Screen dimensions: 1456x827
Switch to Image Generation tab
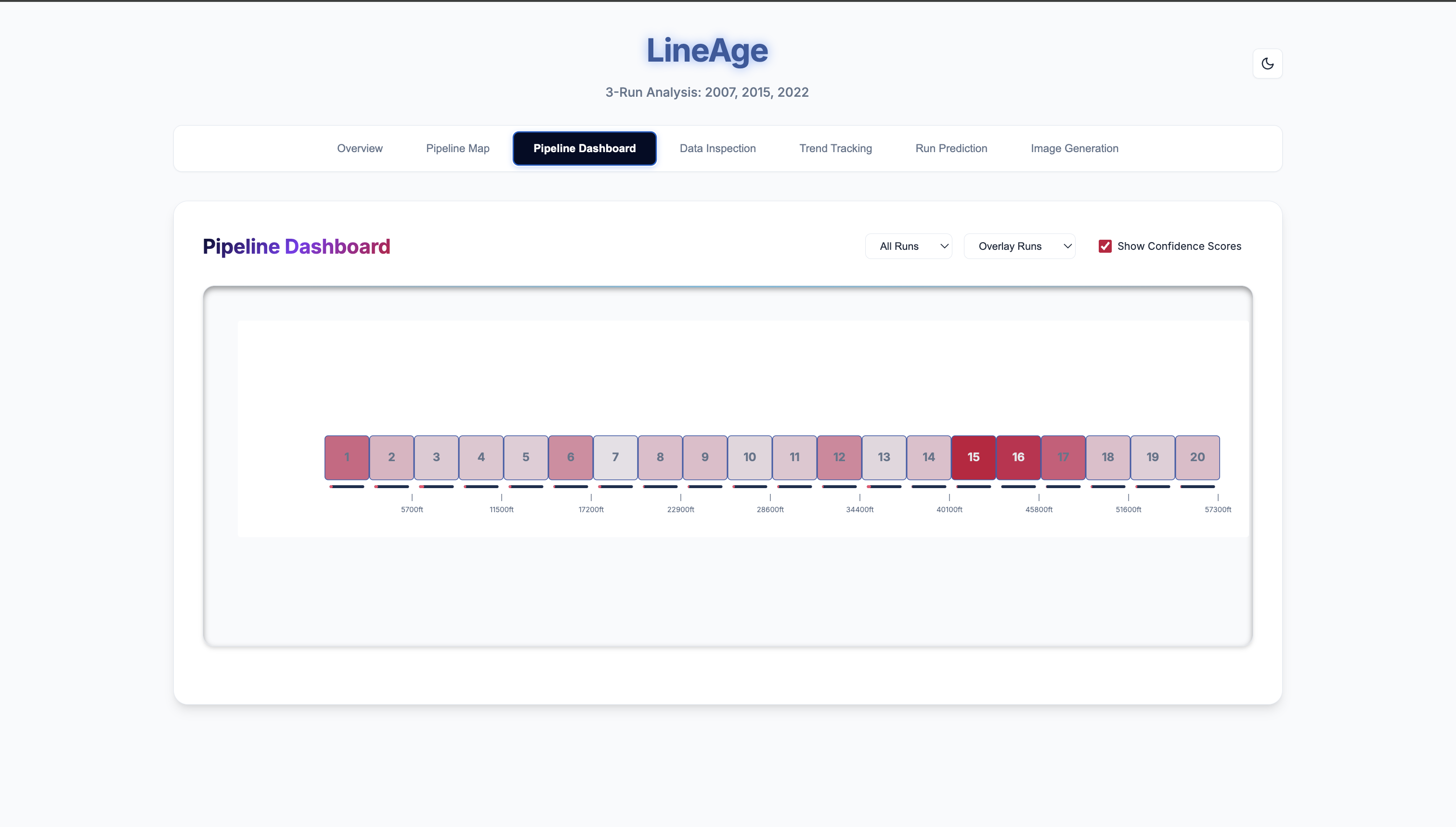coord(1074,148)
